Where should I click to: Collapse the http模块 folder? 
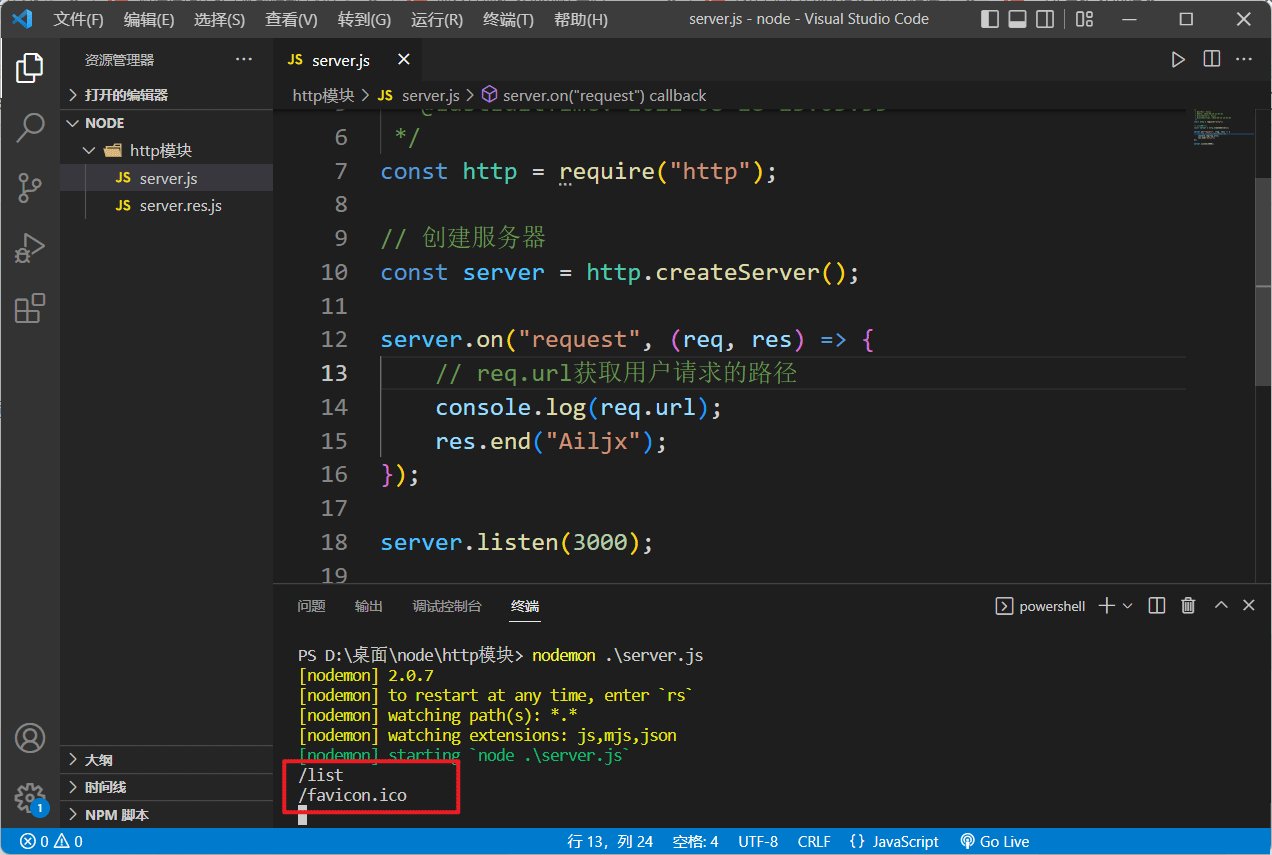point(160,150)
